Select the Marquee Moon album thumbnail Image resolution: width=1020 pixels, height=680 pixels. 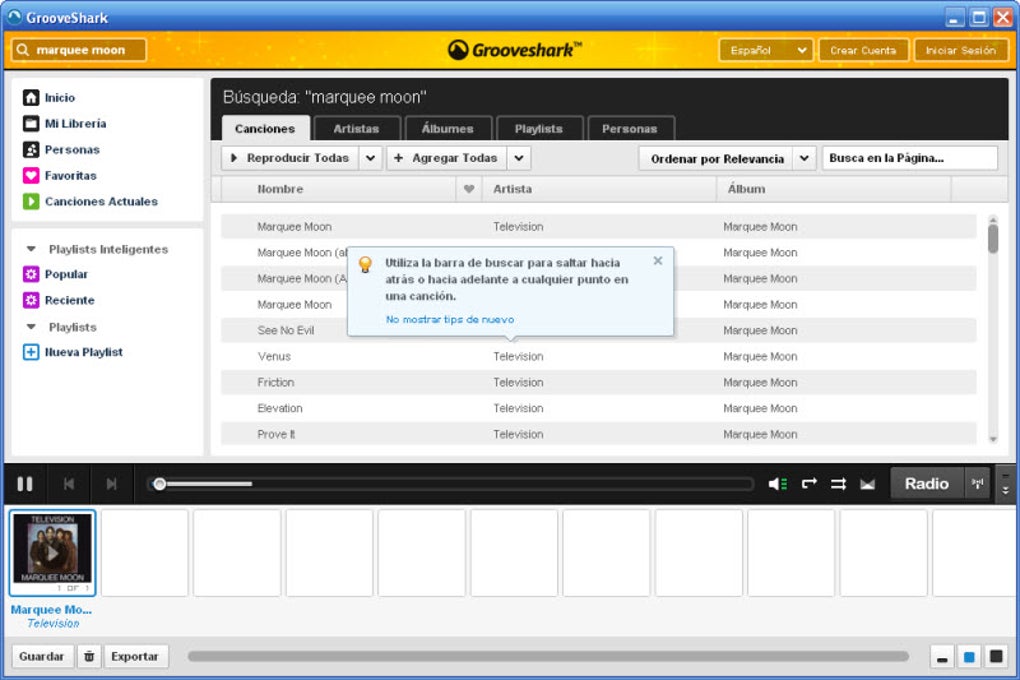point(52,552)
